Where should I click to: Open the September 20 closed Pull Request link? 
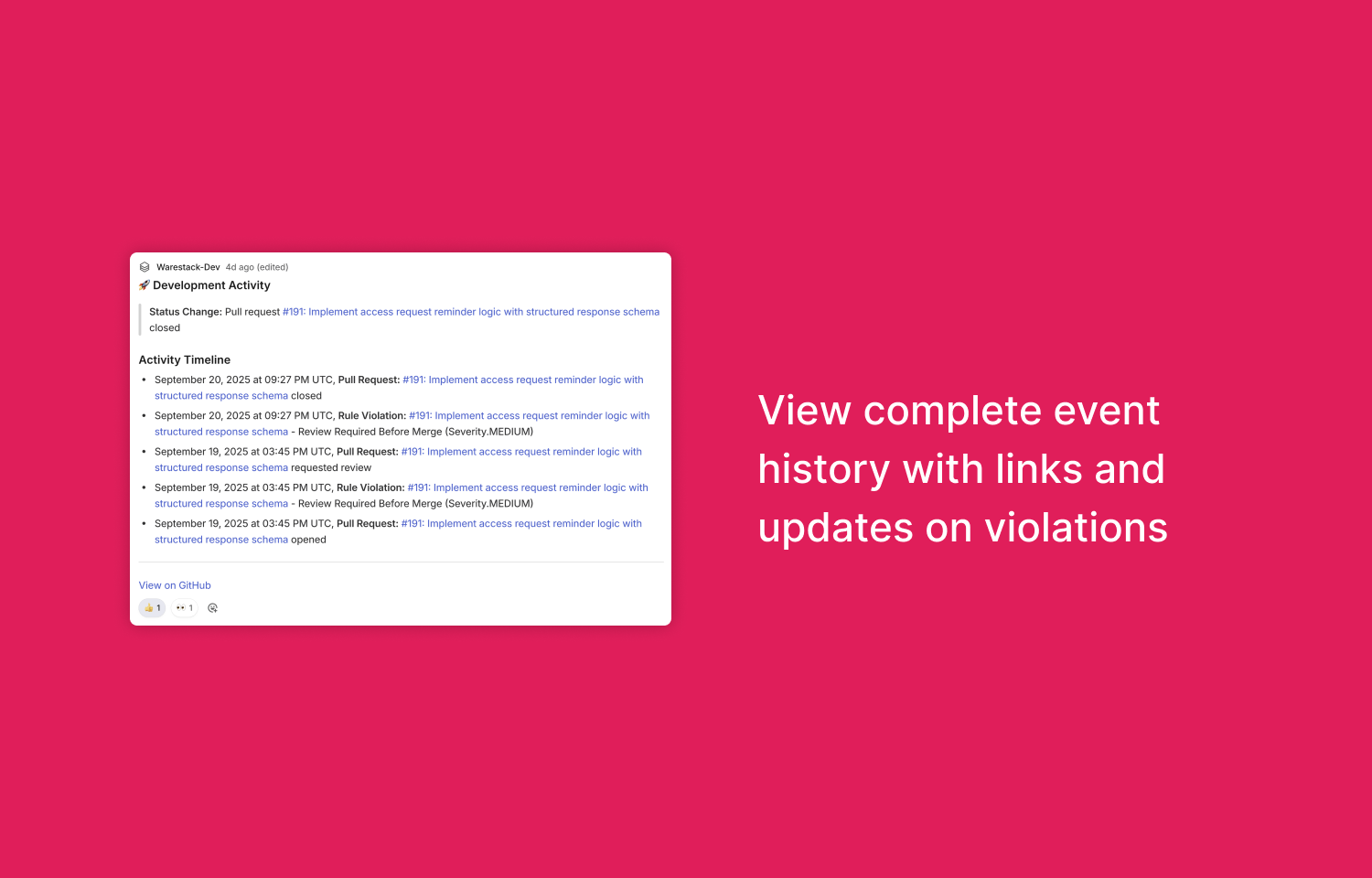pyautogui.click(x=522, y=380)
